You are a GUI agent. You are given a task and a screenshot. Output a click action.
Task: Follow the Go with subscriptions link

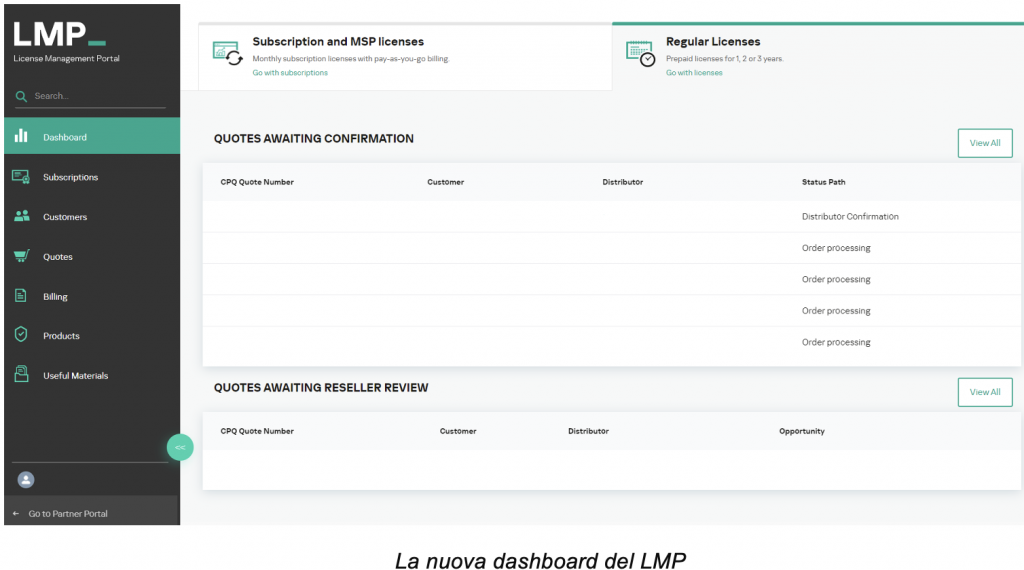click(x=290, y=73)
